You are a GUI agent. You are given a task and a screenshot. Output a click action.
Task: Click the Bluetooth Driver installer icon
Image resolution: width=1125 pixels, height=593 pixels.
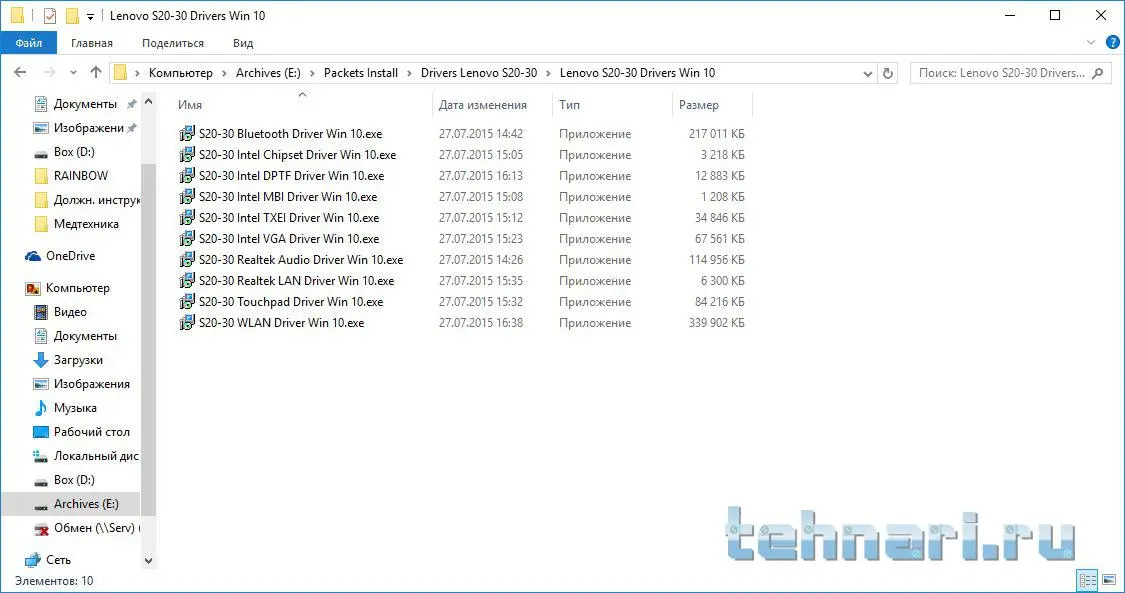187,133
